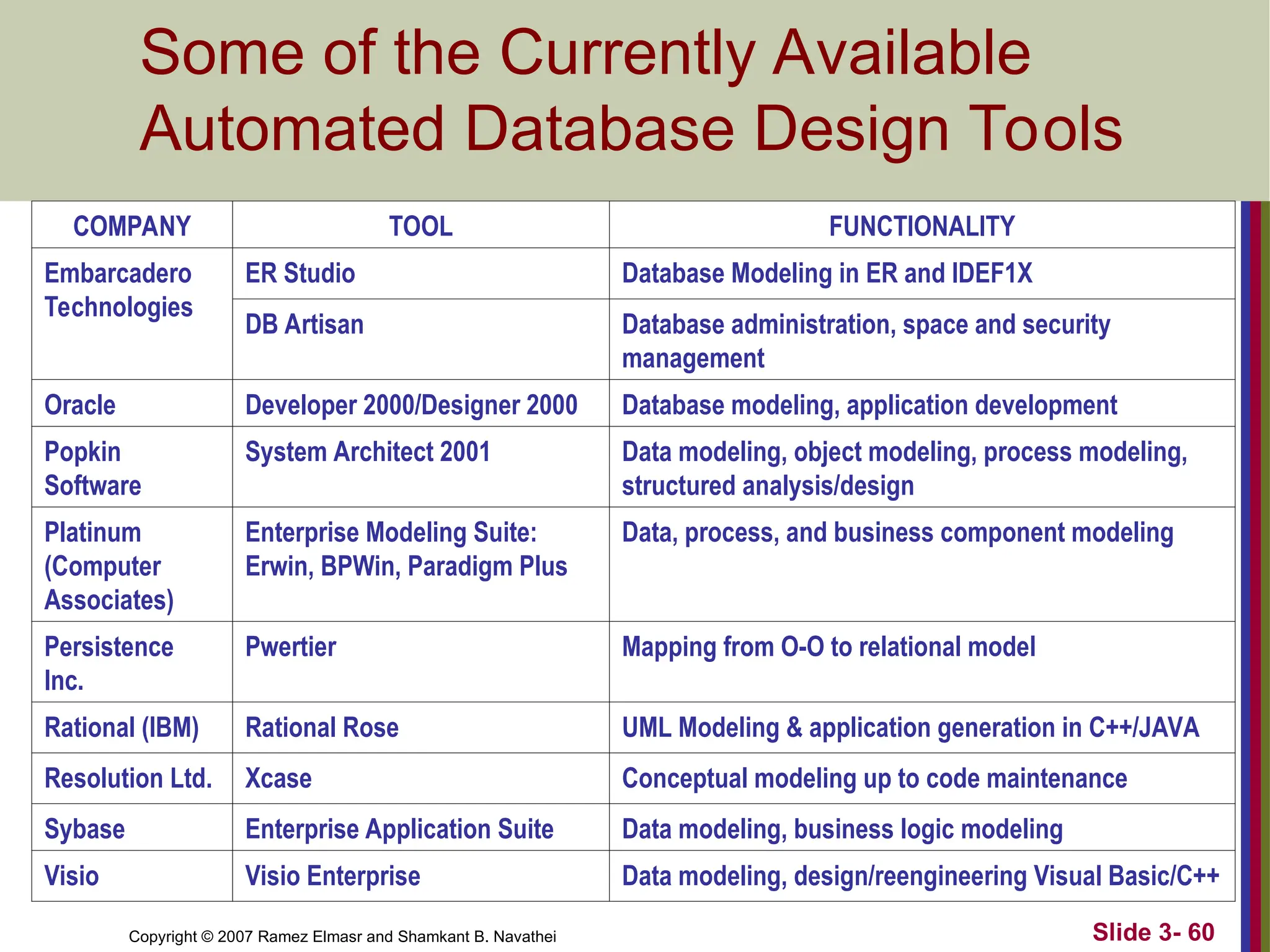This screenshot has height=952, width=1270.
Task: Click 'Data modeling, object modeling, process modeling' cell
Action: (922, 467)
